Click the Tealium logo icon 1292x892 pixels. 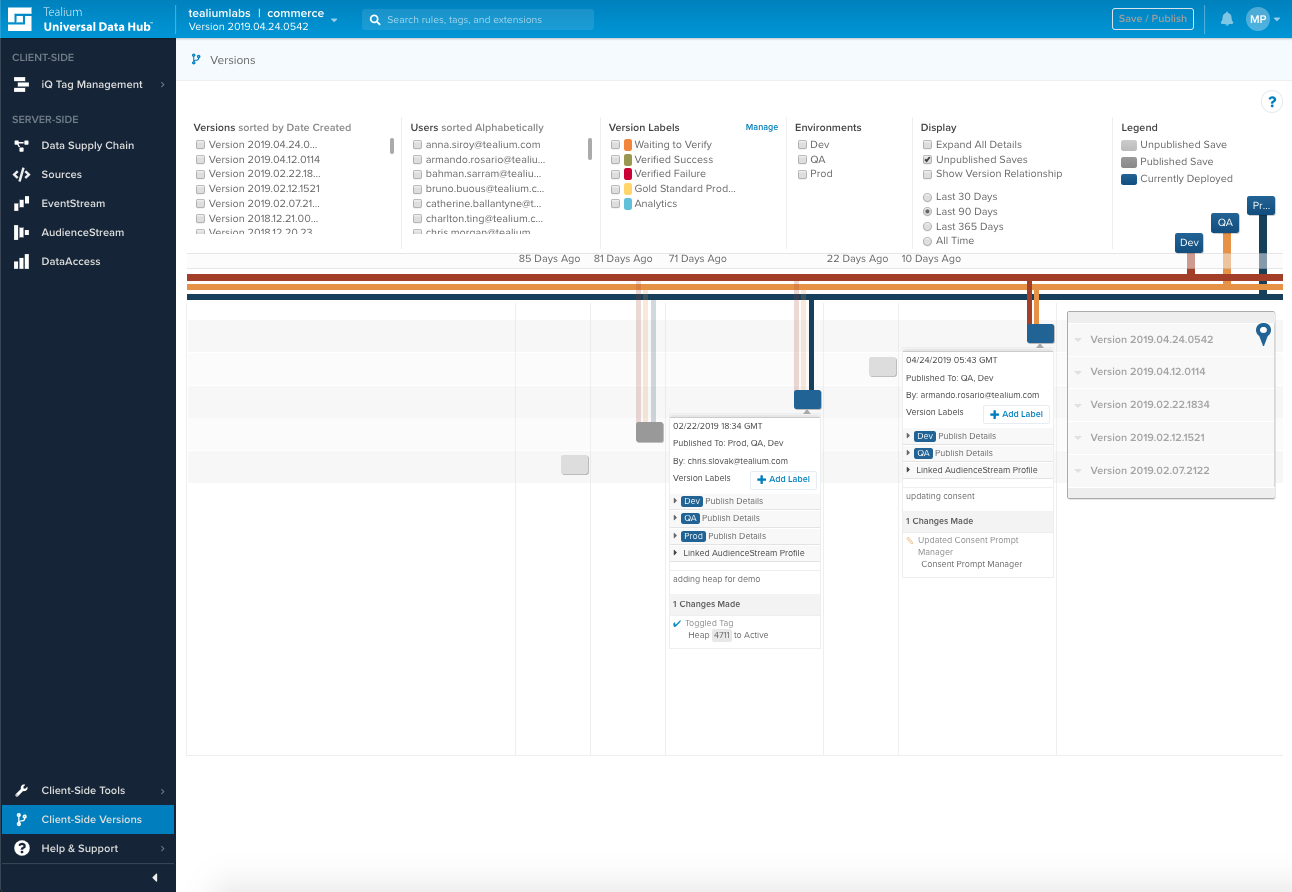pyautogui.click(x=22, y=19)
